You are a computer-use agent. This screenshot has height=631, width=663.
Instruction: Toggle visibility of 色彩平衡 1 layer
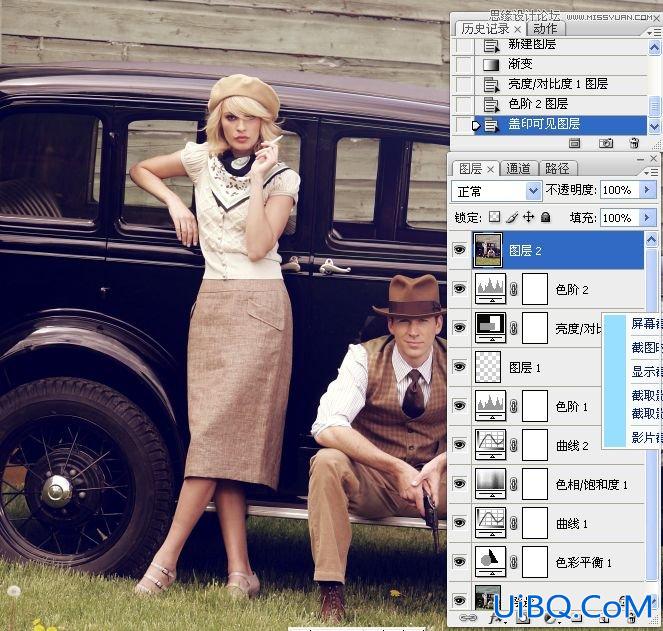pyautogui.click(x=460, y=562)
